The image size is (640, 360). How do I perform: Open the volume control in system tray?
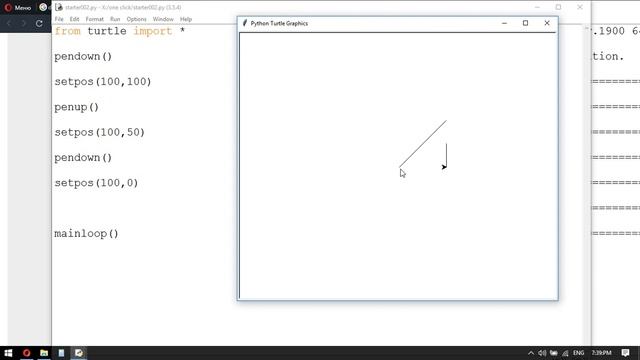point(542,353)
